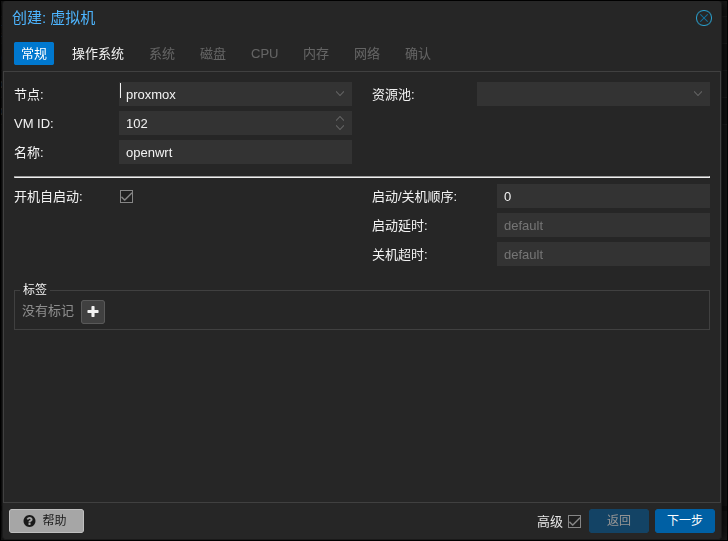Screen dimensions: 728x541
Task: Click the 返回 button
Action: 619,521
